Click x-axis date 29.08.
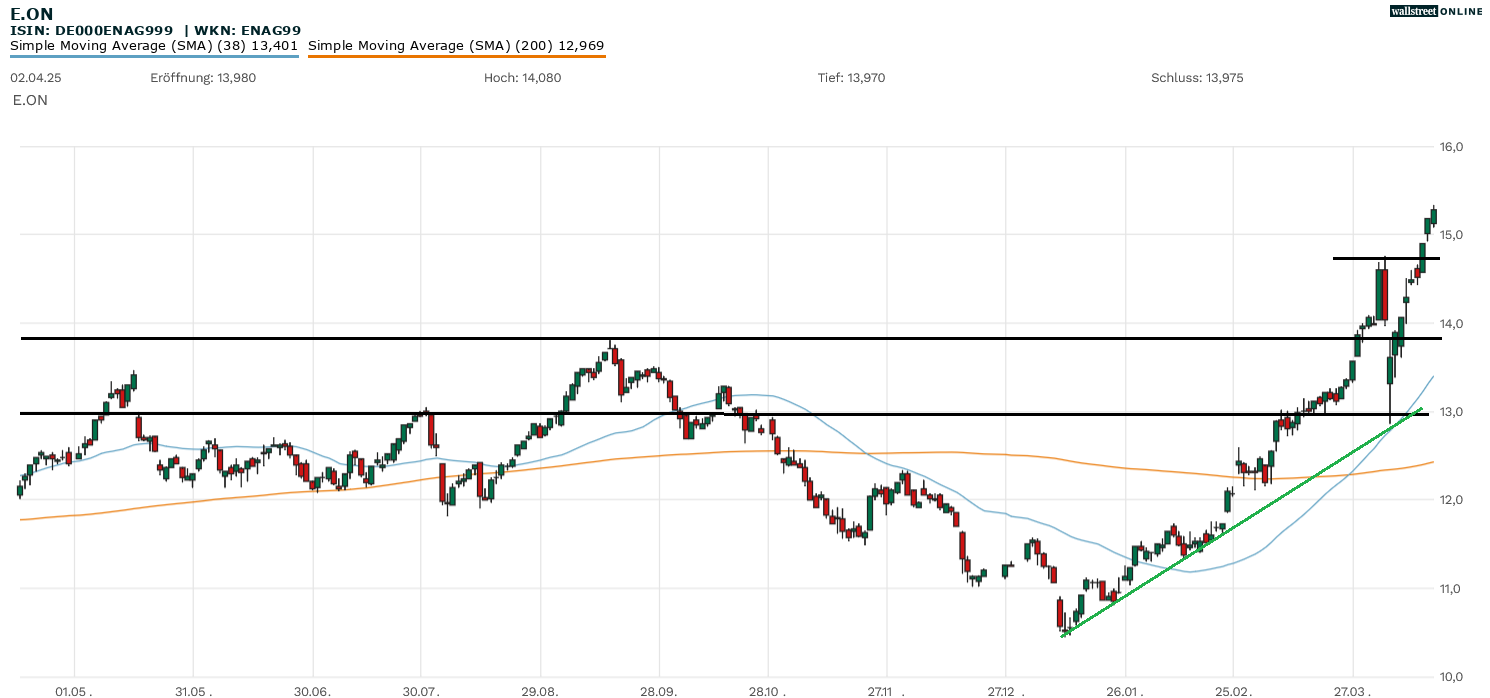The height and width of the screenshot is (698, 1490). 541,690
